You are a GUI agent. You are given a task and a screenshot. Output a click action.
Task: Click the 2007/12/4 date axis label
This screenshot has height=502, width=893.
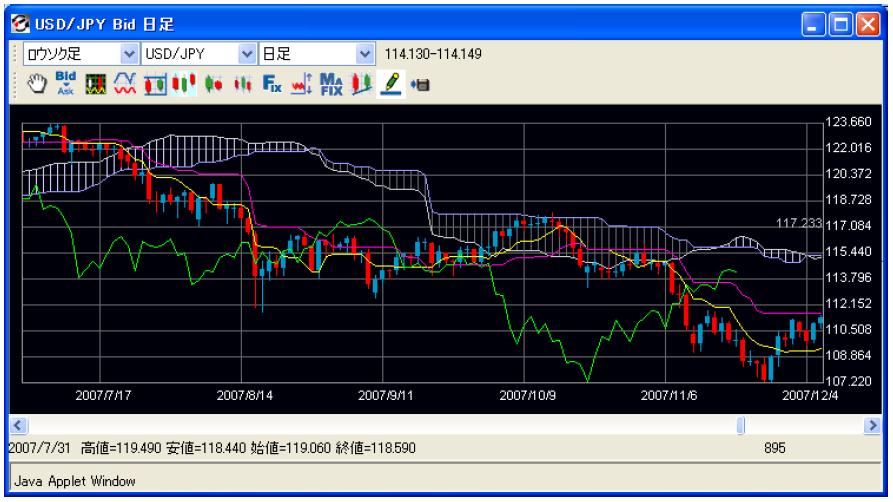(810, 395)
